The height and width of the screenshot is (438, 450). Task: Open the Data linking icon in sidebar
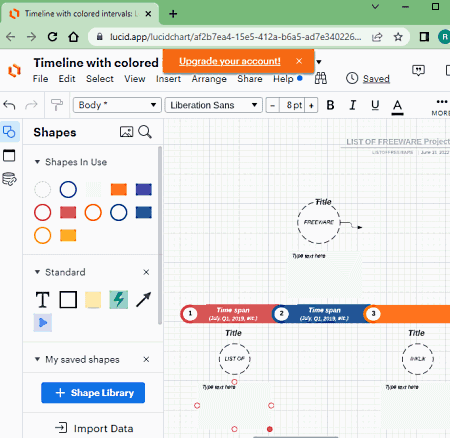(9, 179)
